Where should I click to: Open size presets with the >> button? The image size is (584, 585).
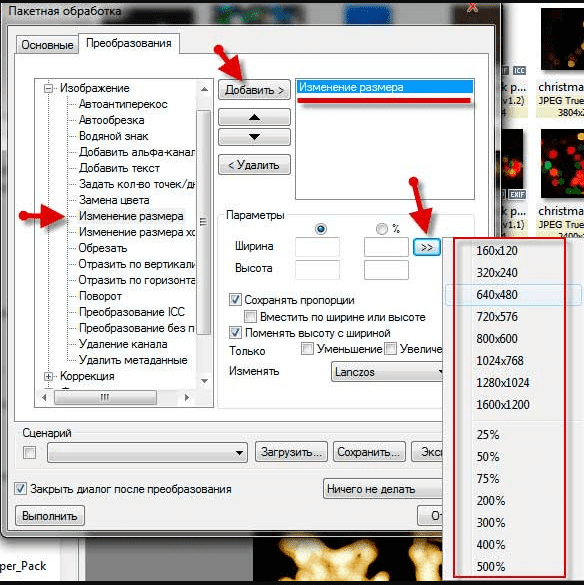click(x=427, y=247)
